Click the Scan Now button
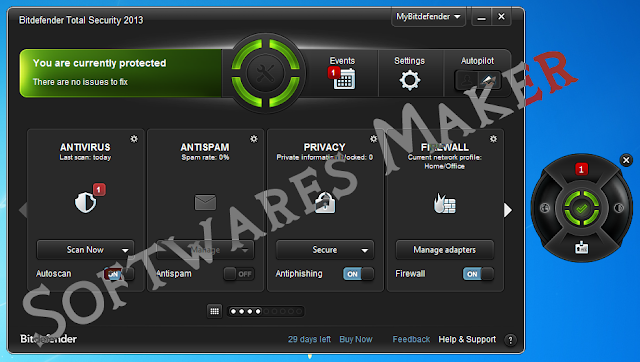The width and height of the screenshot is (640, 362). 85,250
